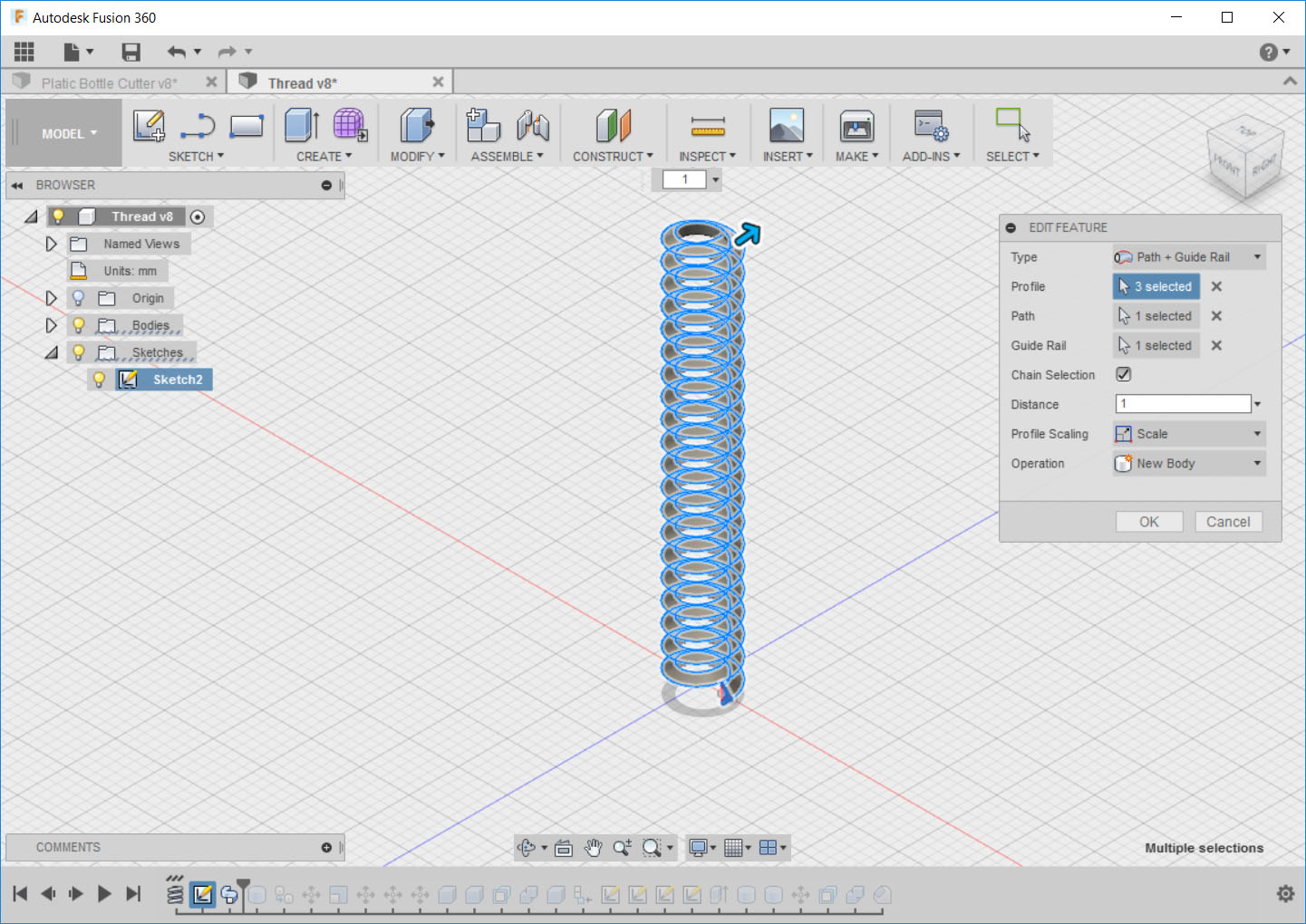Toggle visibility of Sketch2 lightbulb
The image size is (1306, 924).
pyautogui.click(x=99, y=380)
